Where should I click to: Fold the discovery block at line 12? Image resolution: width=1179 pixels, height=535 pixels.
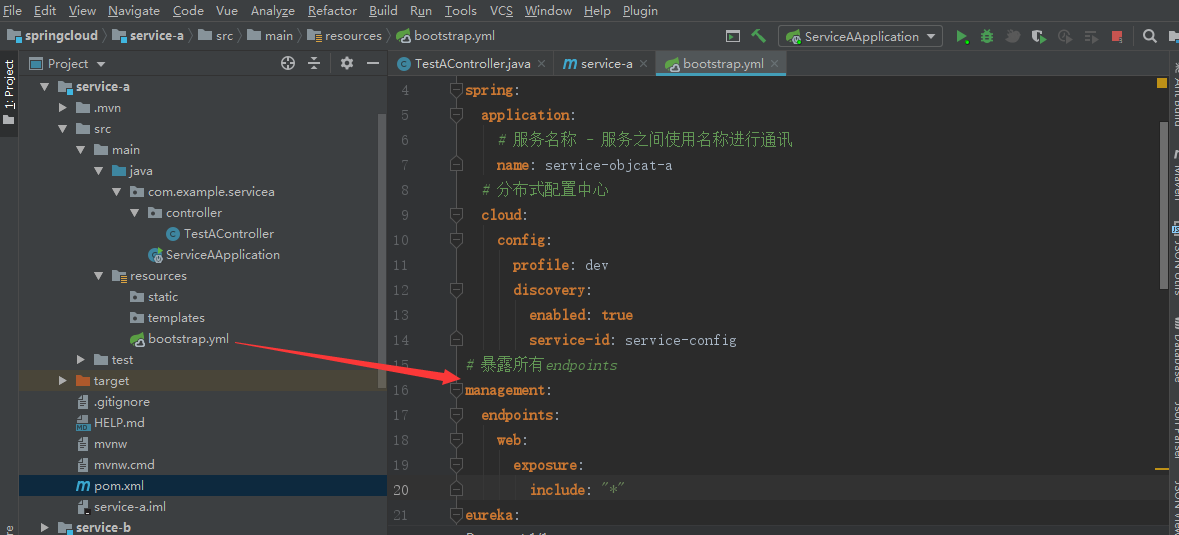coord(455,290)
